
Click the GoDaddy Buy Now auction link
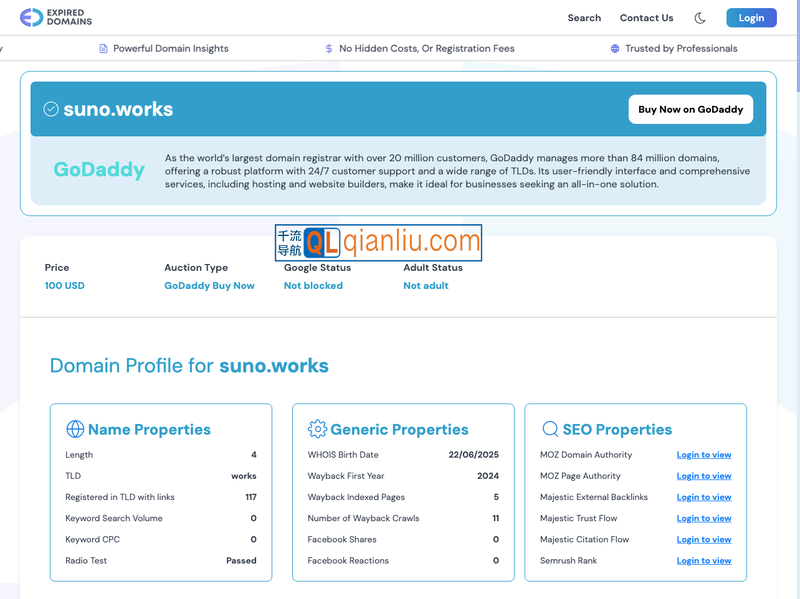click(209, 286)
